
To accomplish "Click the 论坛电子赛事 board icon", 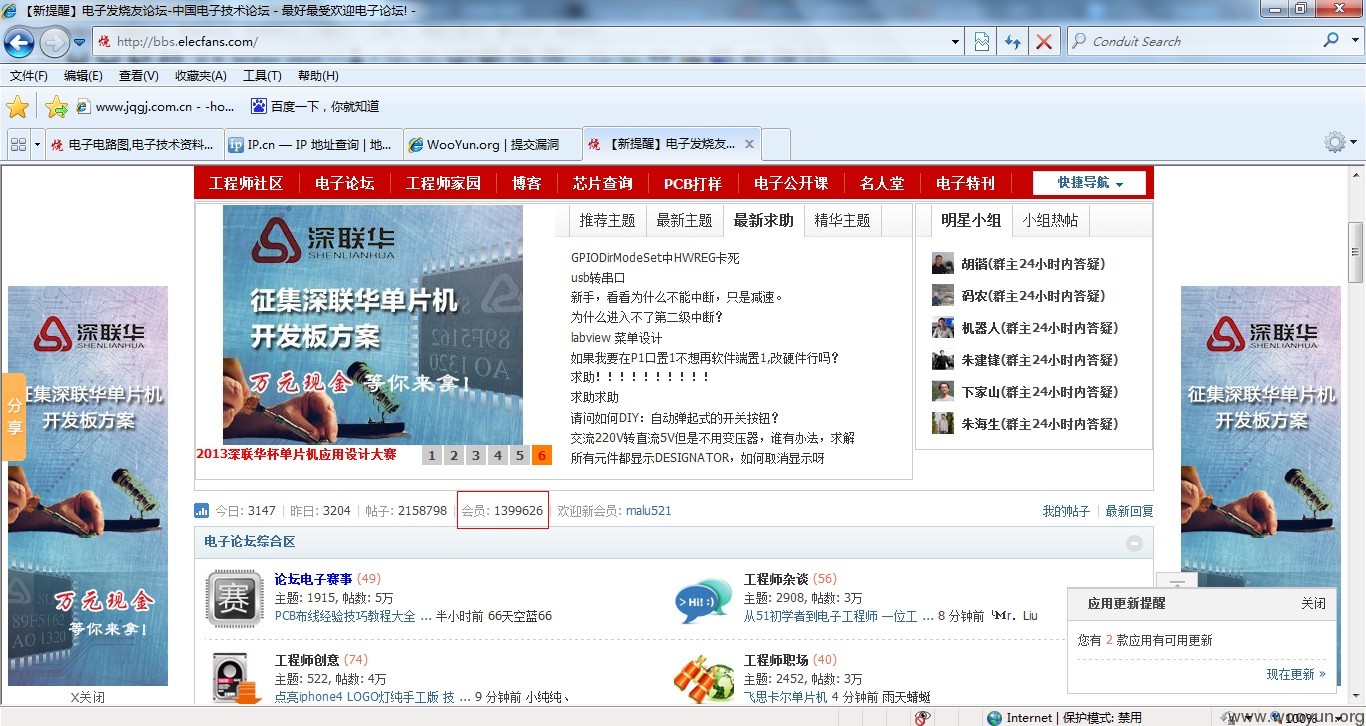I will tap(234, 598).
